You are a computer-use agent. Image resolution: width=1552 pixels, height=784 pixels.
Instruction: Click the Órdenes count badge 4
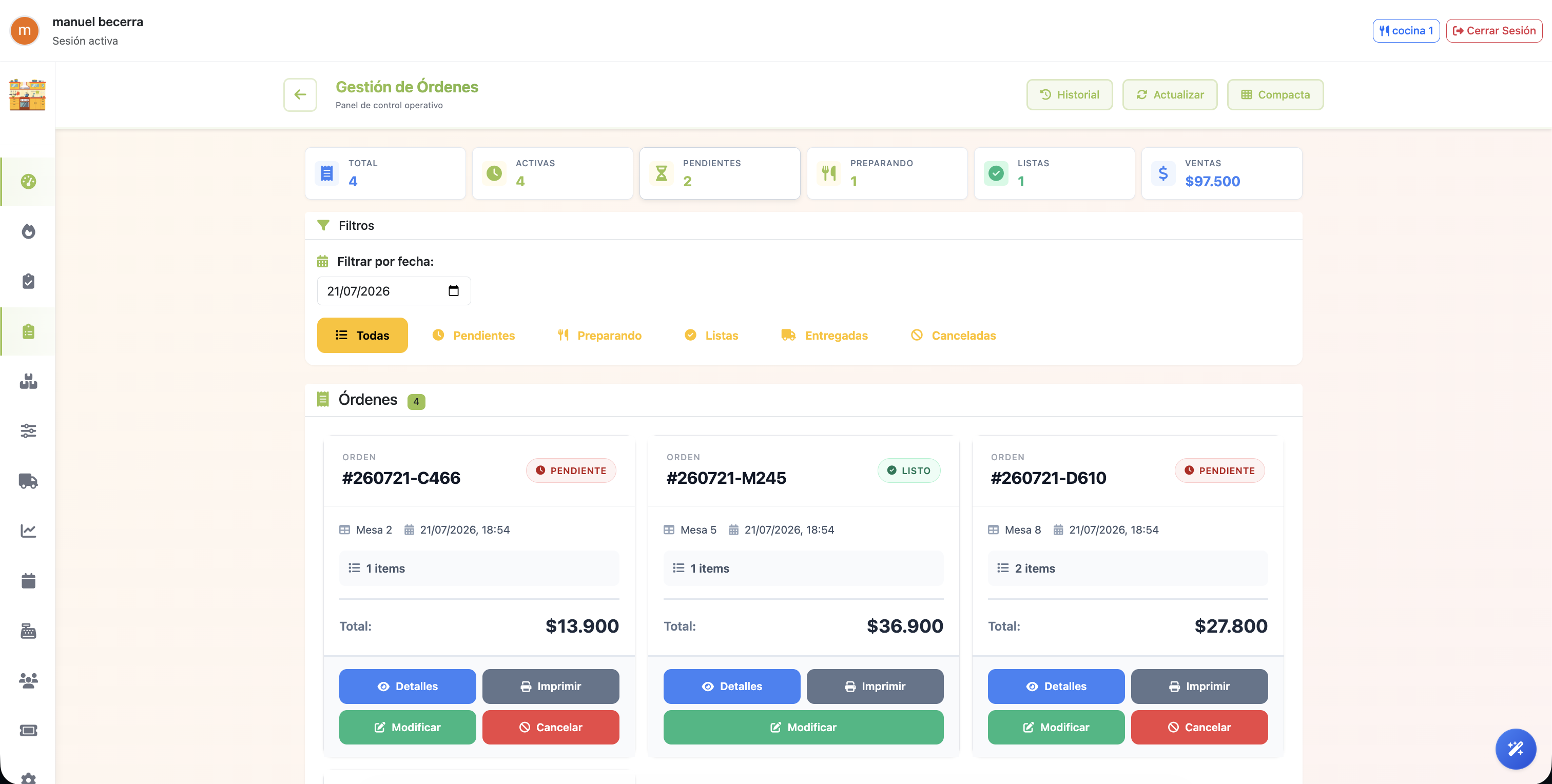[x=416, y=402]
